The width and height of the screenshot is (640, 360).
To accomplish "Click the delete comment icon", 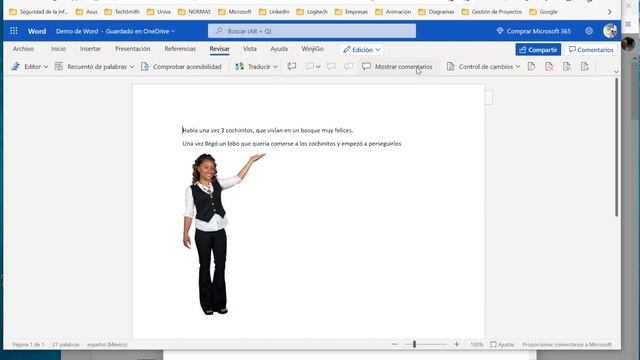I will pos(310,66).
